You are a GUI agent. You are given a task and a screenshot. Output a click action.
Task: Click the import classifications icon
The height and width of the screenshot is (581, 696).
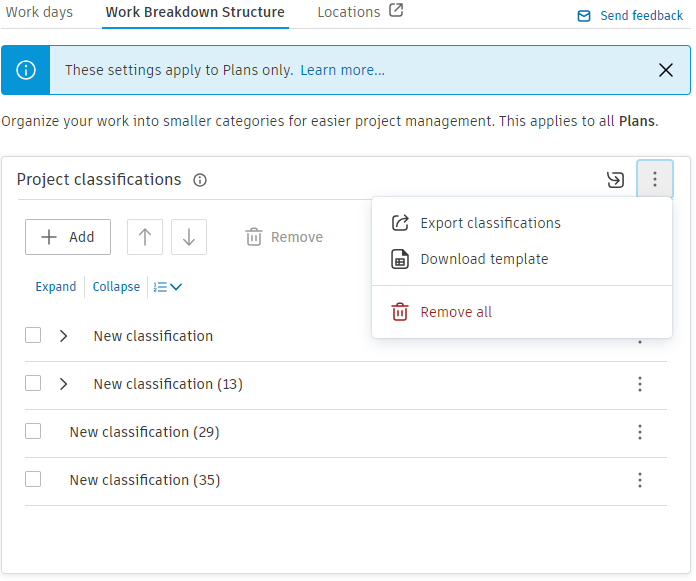pyautogui.click(x=615, y=180)
